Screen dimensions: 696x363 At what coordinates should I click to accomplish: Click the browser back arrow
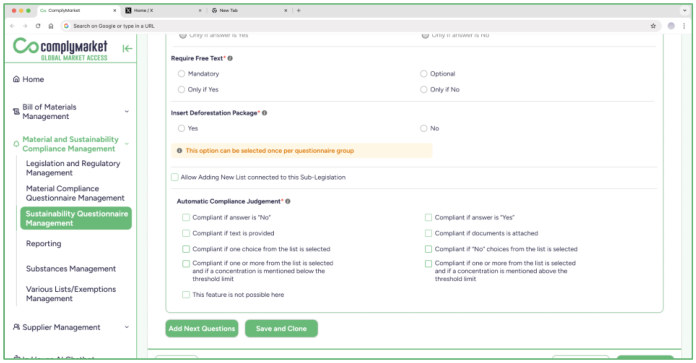click(x=12, y=26)
